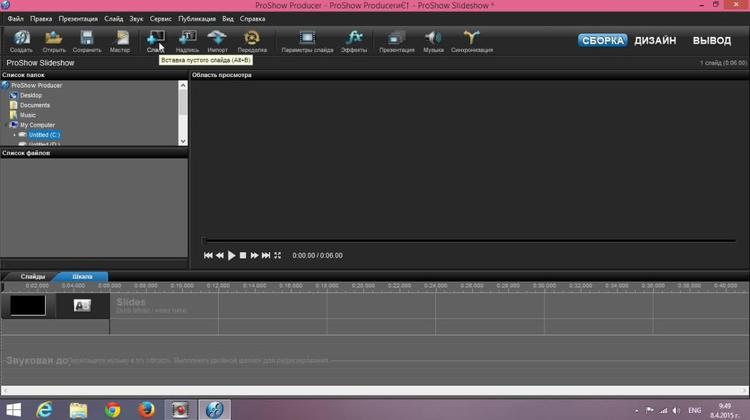Open Internet Explorer from taskbar

pos(44,410)
